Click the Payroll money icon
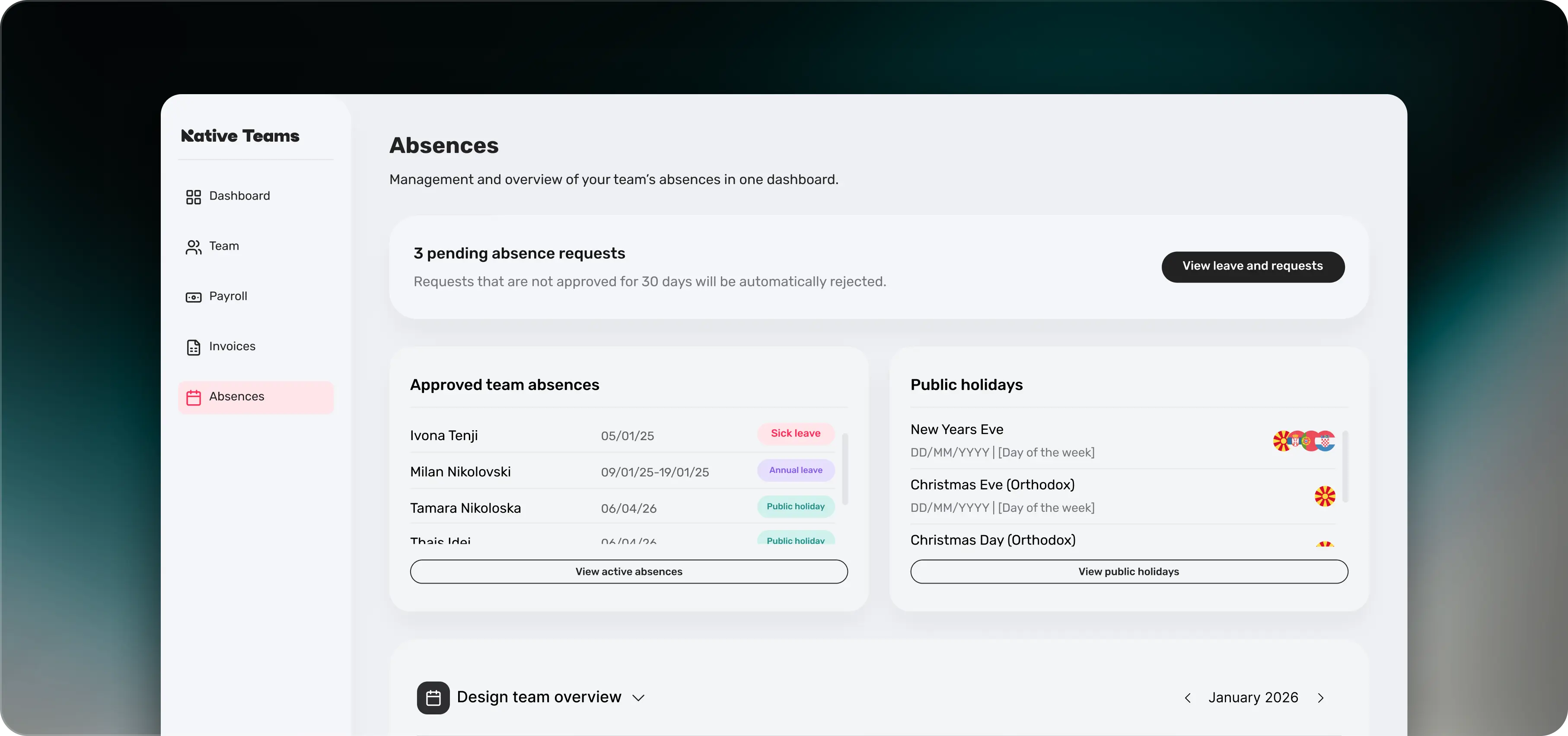The width and height of the screenshot is (1568, 736). (x=194, y=297)
